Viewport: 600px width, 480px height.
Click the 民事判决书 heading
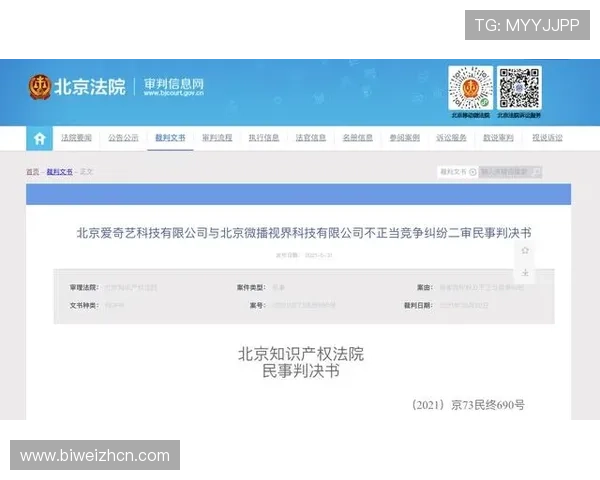[301, 371]
